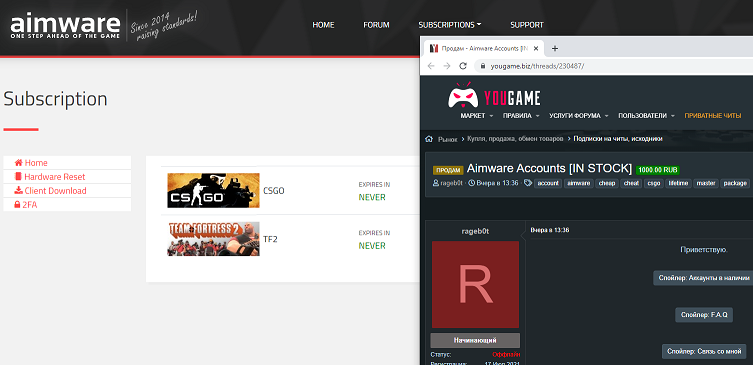Expand the SUBSCRIPTIONS dropdown menu

pyautogui.click(x=449, y=25)
